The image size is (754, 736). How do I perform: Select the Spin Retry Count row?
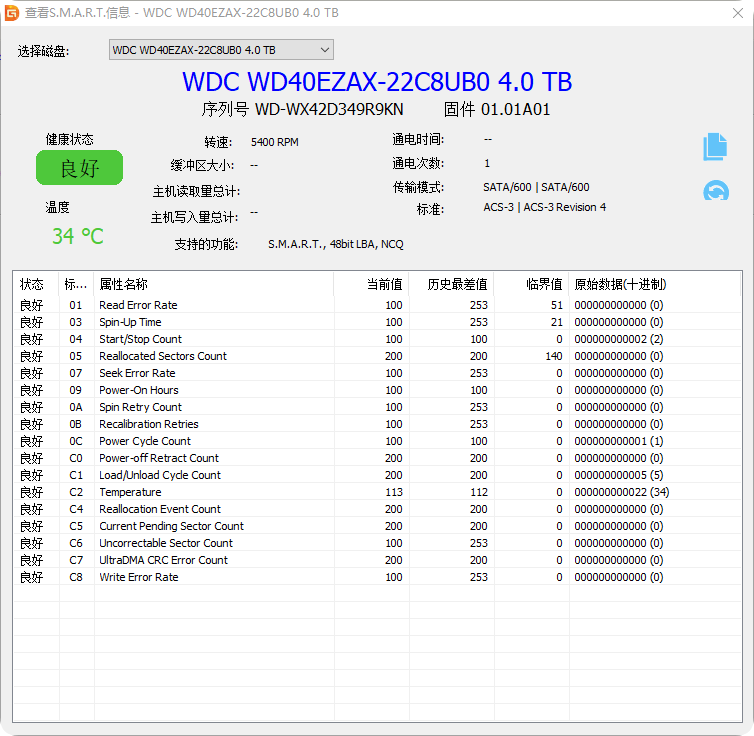pyautogui.click(x=377, y=407)
